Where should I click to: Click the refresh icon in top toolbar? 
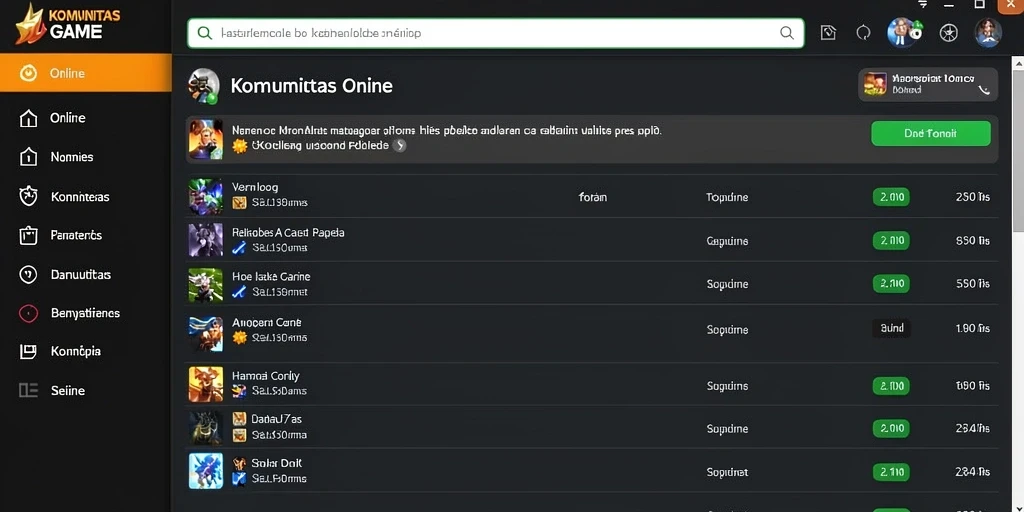(x=863, y=33)
